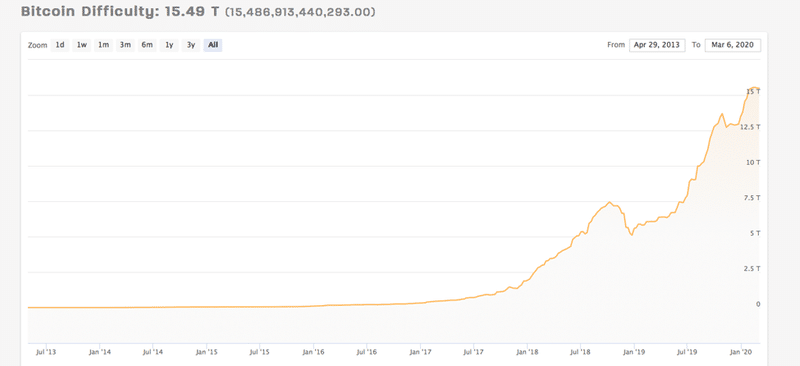Click the Jul '16 axis label

pos(367,352)
